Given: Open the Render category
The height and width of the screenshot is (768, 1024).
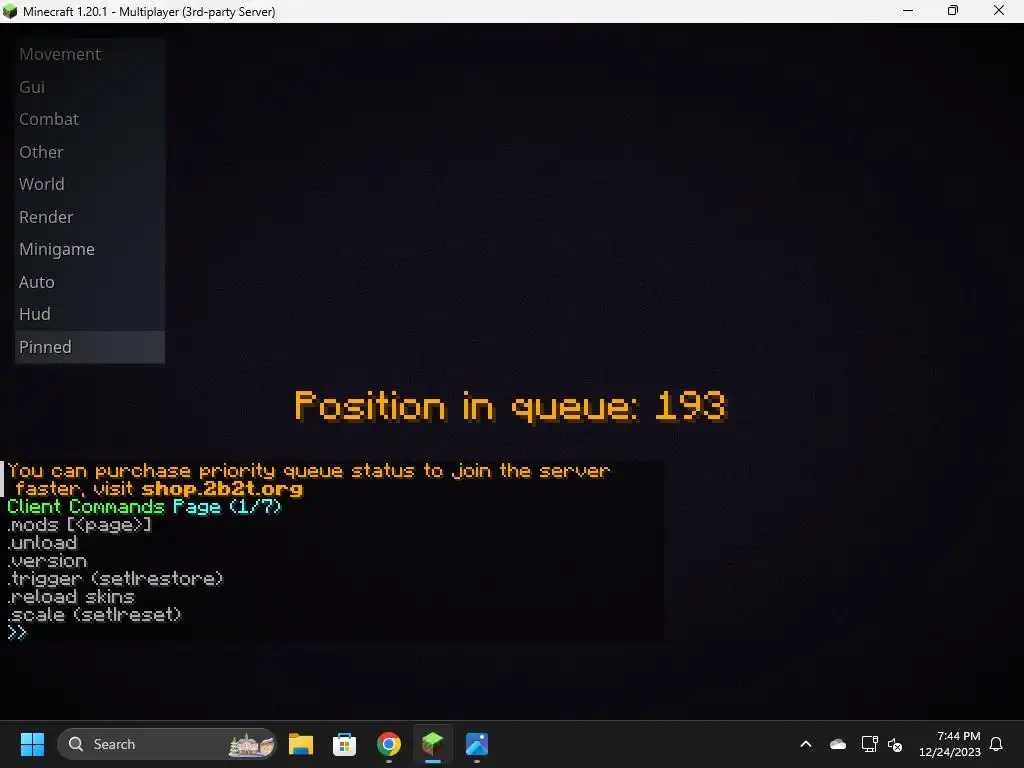Looking at the screenshot, I should coord(89,217).
